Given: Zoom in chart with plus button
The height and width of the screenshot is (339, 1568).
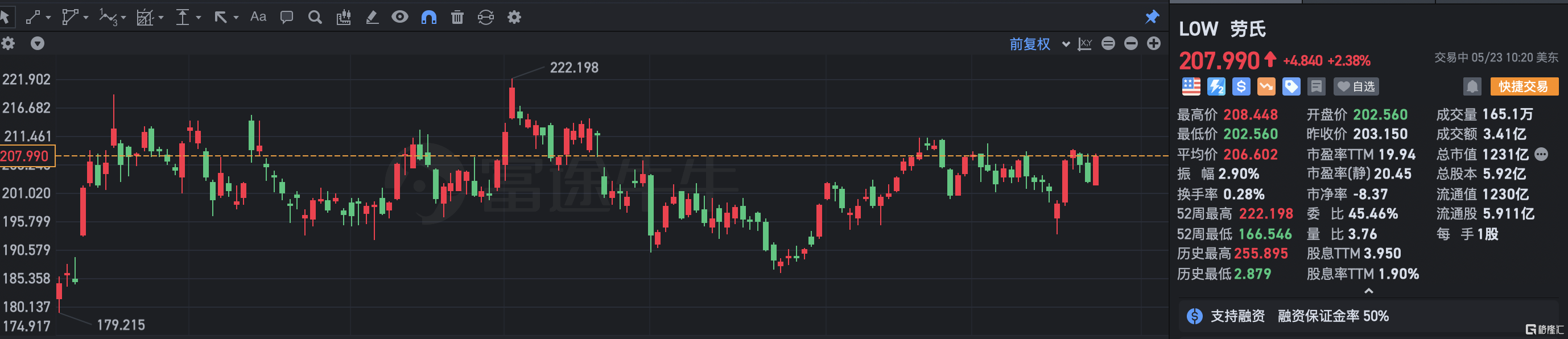Looking at the screenshot, I should 1153,43.
